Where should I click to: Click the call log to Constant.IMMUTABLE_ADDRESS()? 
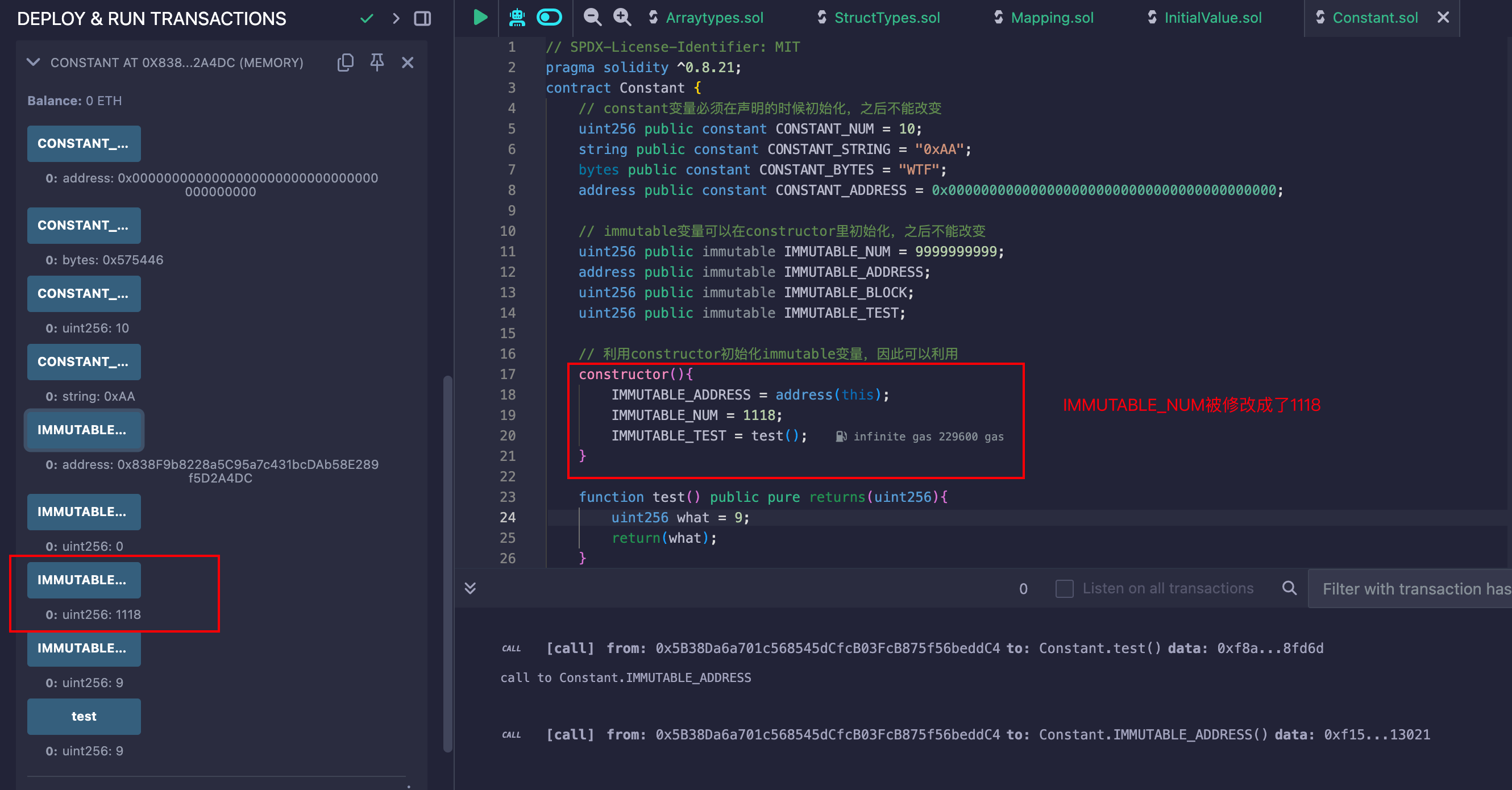pyautogui.click(x=988, y=735)
